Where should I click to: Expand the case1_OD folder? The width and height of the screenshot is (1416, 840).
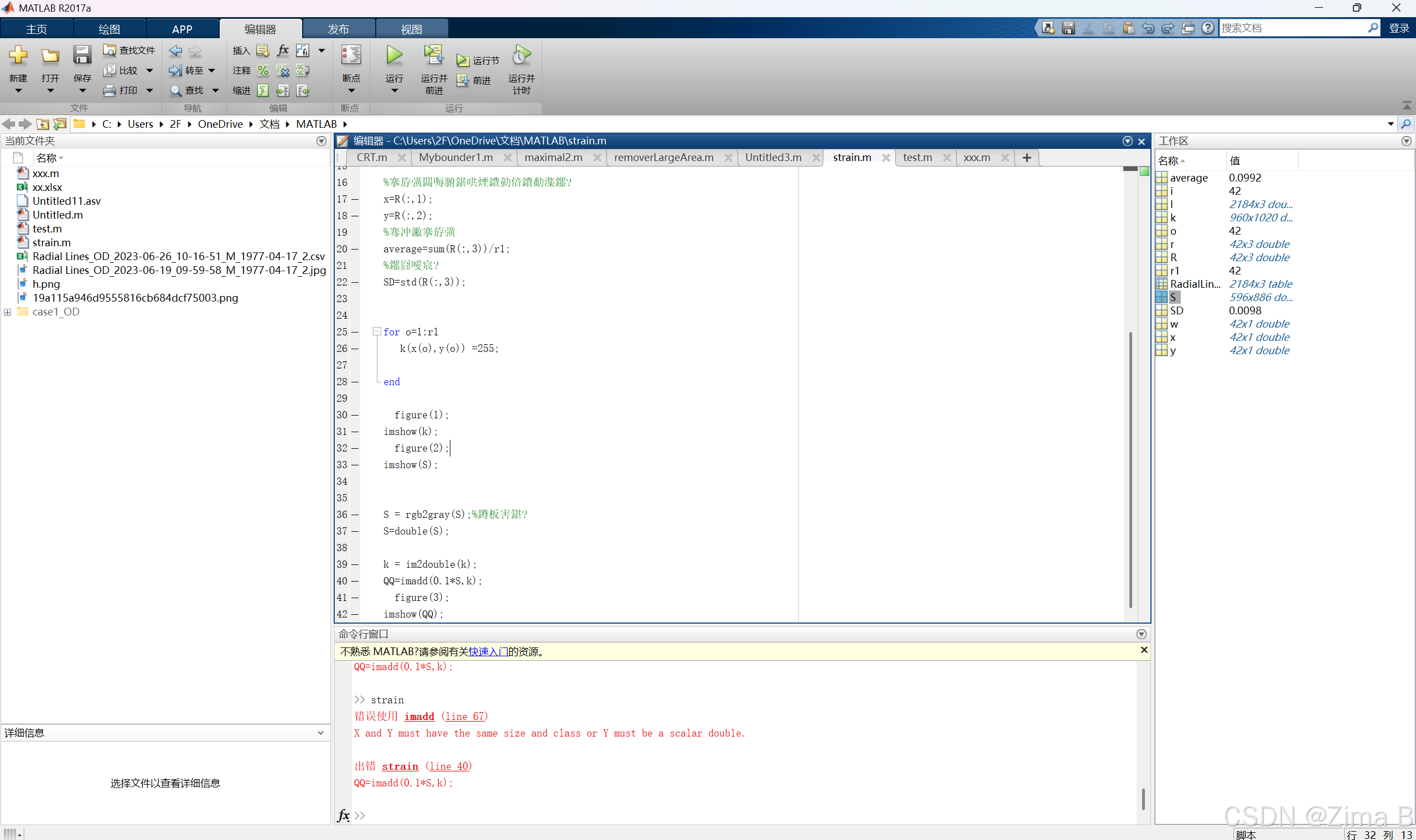click(7, 312)
